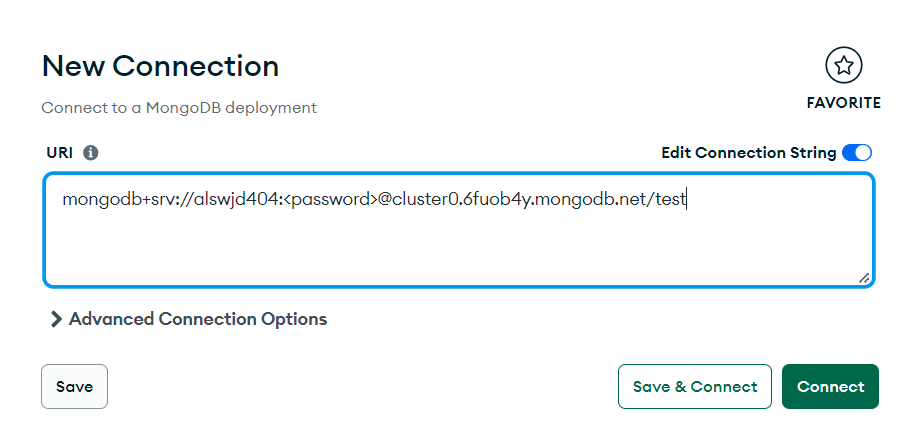Place cursor on <password> placeholder in URI
This screenshot has height=442, width=914.
click(x=331, y=199)
